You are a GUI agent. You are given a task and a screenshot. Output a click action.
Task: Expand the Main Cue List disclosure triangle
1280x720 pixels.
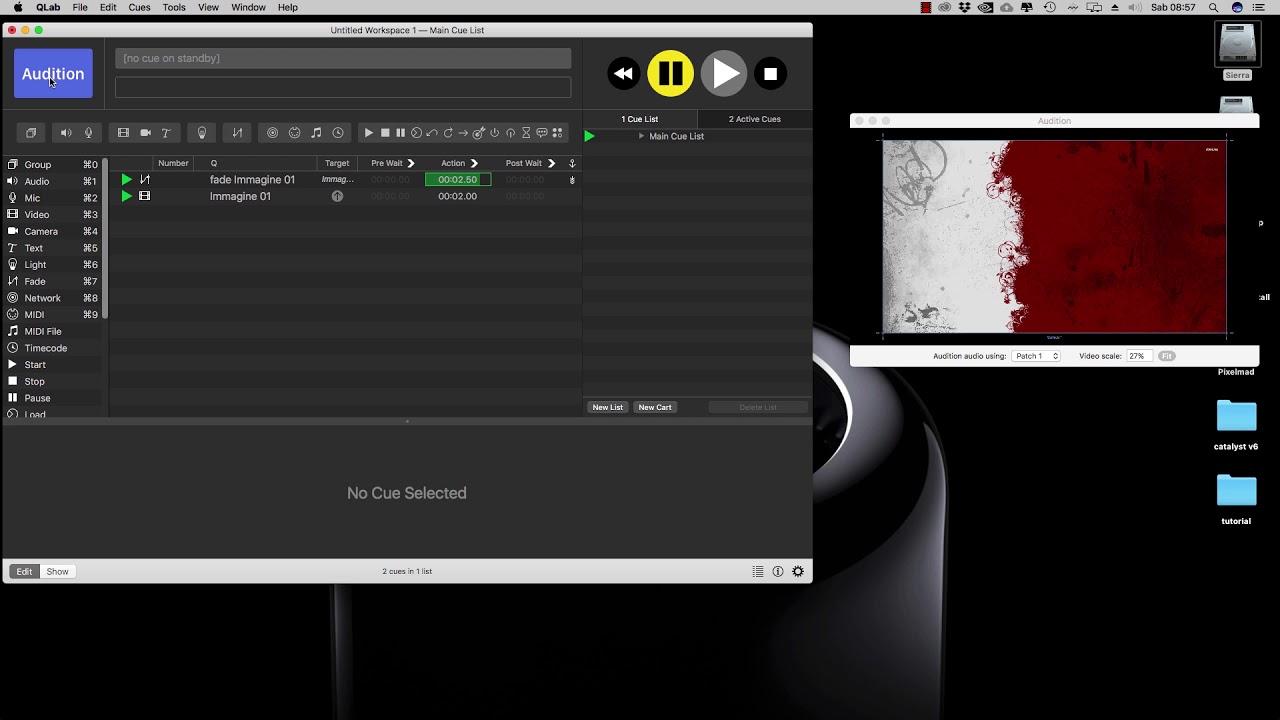pyautogui.click(x=641, y=136)
